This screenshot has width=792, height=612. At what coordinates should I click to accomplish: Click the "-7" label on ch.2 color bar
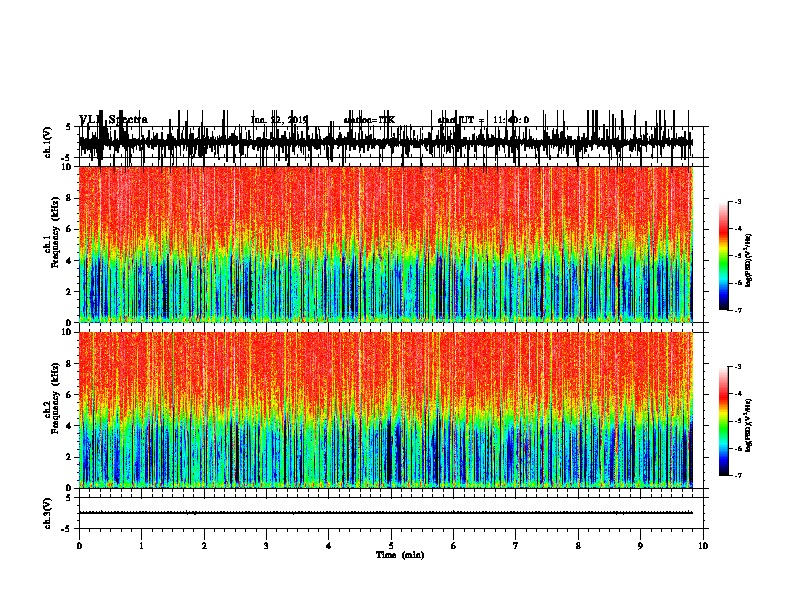(x=738, y=476)
